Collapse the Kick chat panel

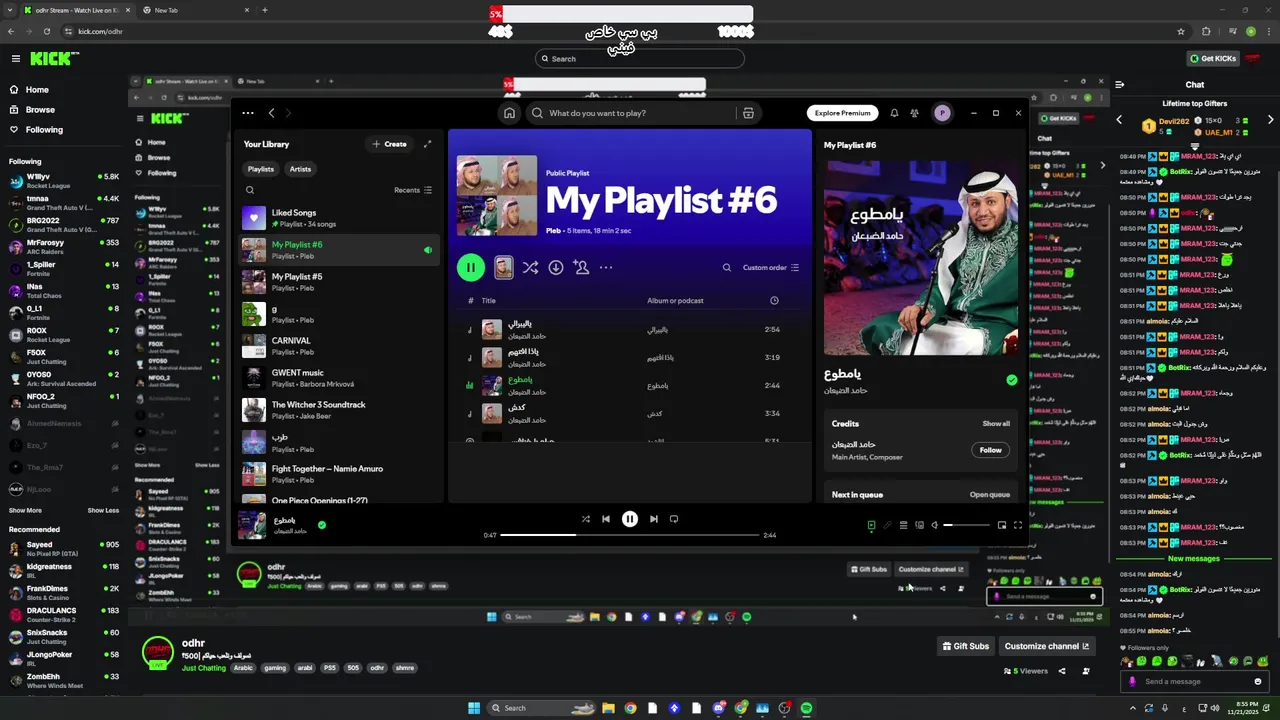pos(1119,85)
